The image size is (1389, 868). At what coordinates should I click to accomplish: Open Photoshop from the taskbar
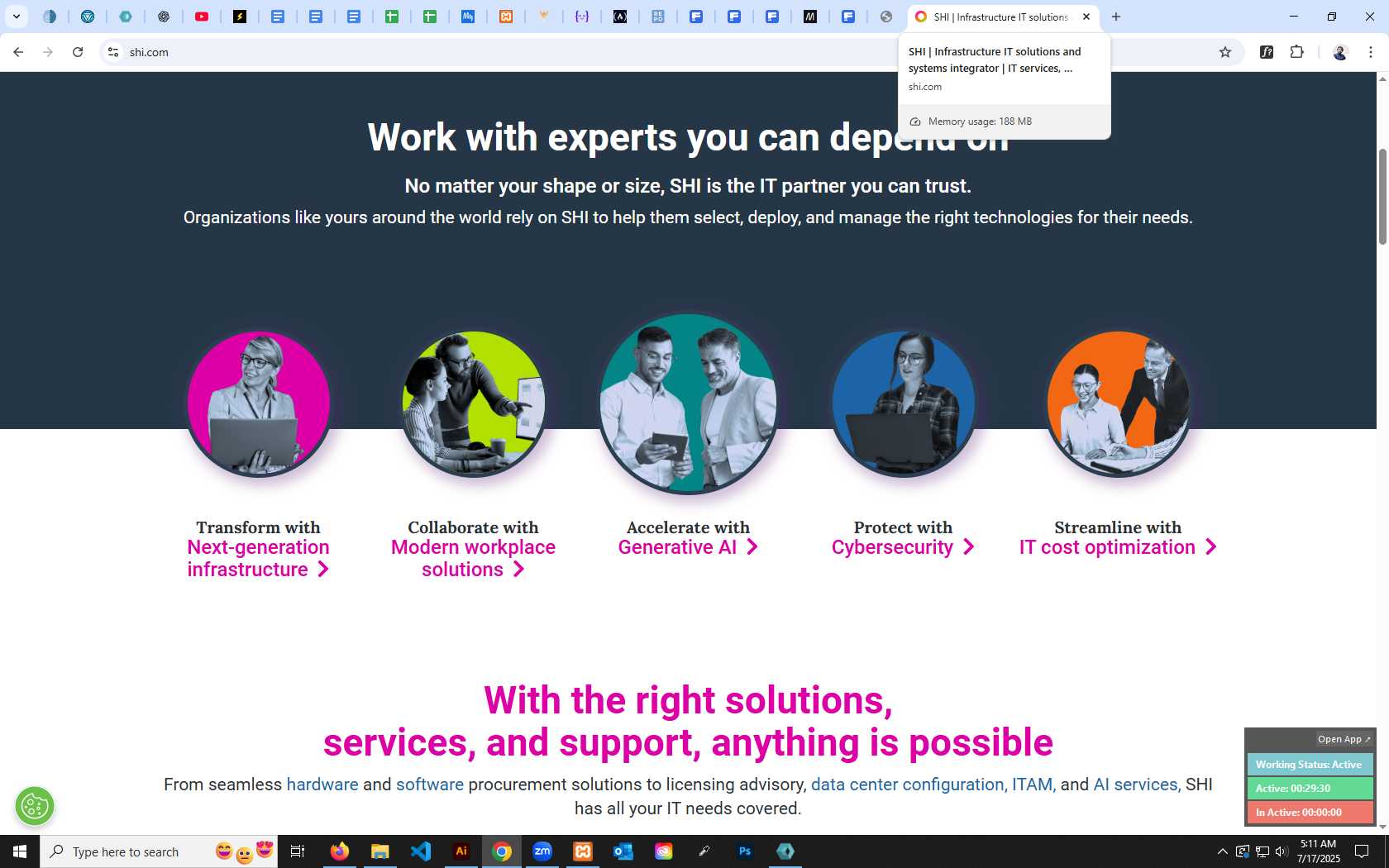[745, 851]
